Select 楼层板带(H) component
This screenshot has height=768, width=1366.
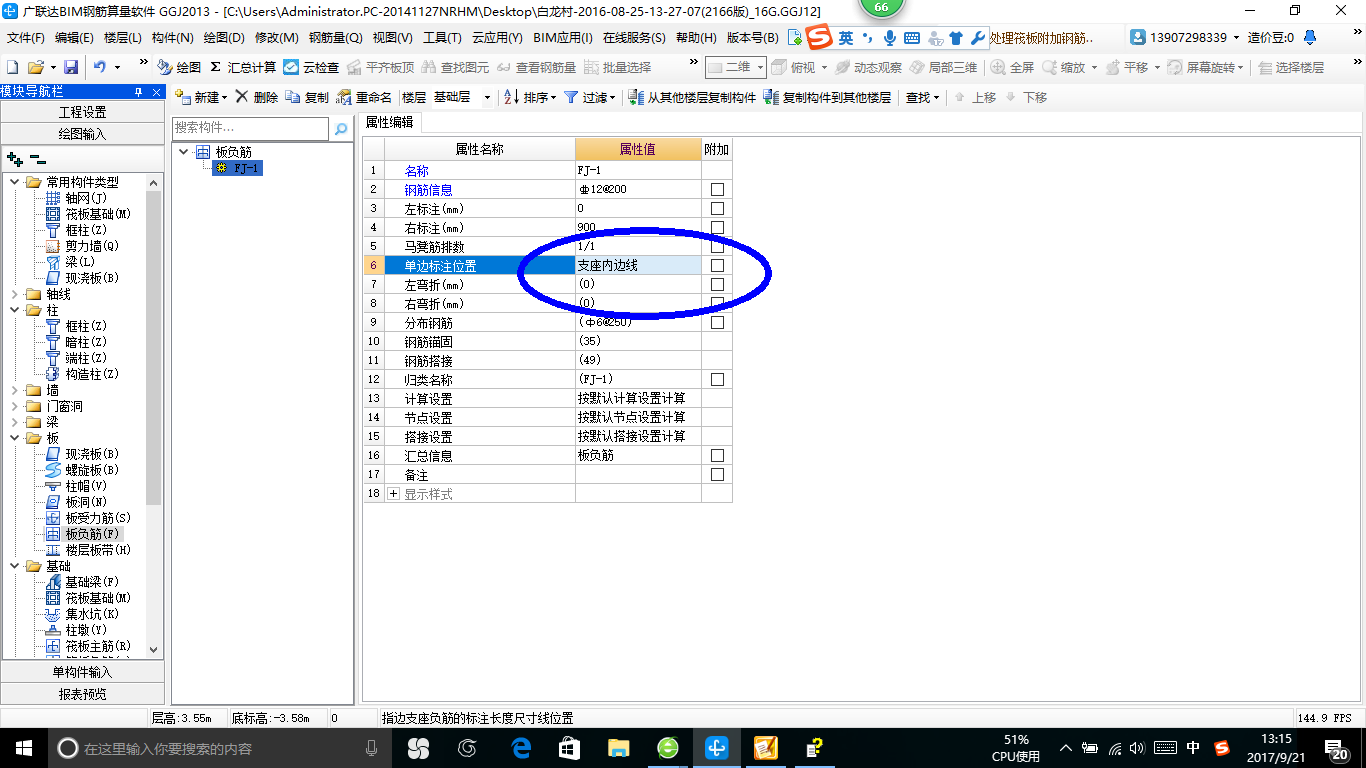89,550
